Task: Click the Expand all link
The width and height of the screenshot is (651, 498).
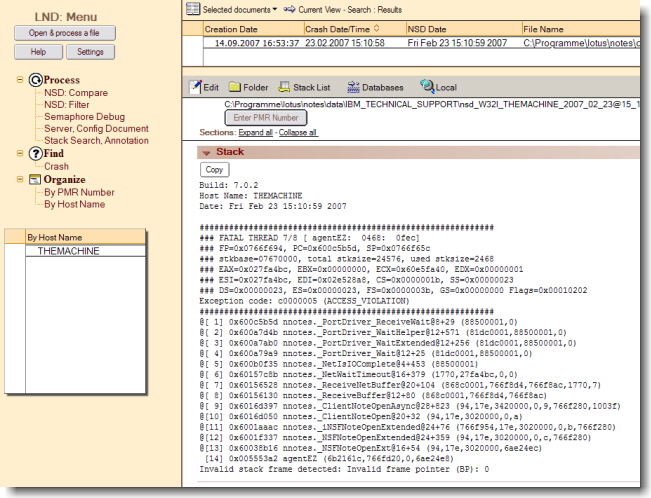Action: click(255, 132)
